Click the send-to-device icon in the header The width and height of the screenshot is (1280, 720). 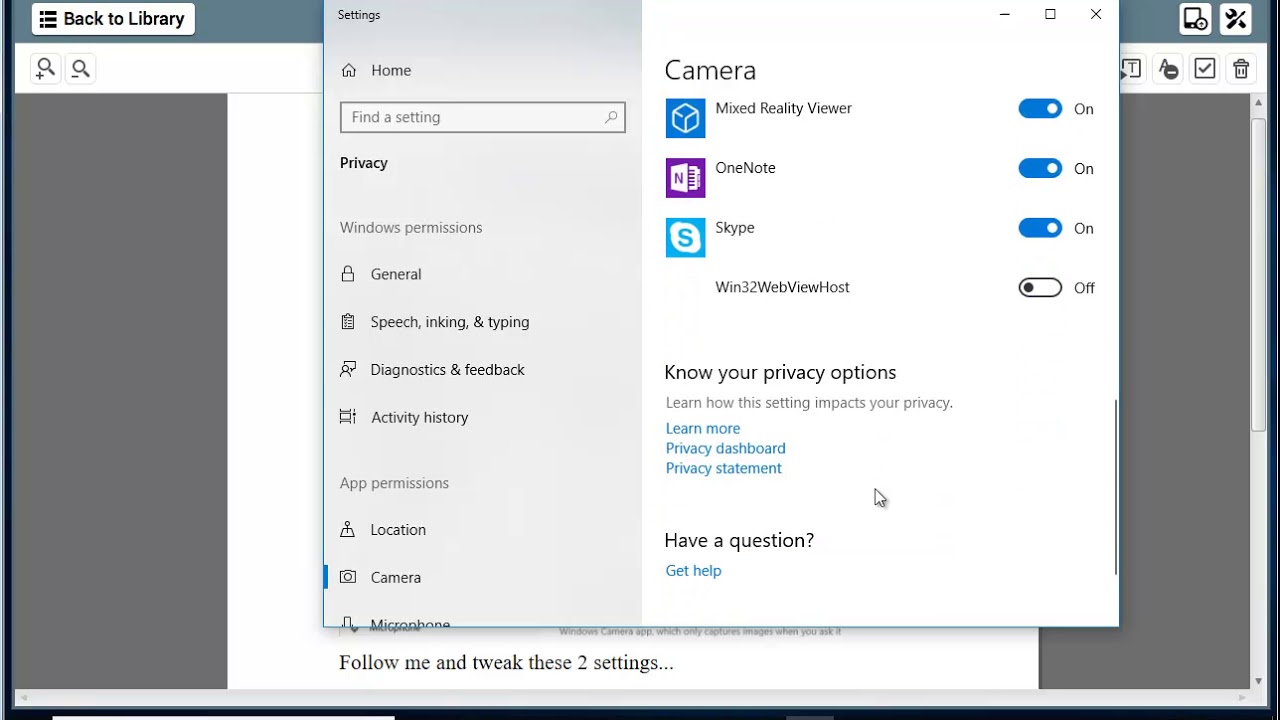click(1195, 19)
